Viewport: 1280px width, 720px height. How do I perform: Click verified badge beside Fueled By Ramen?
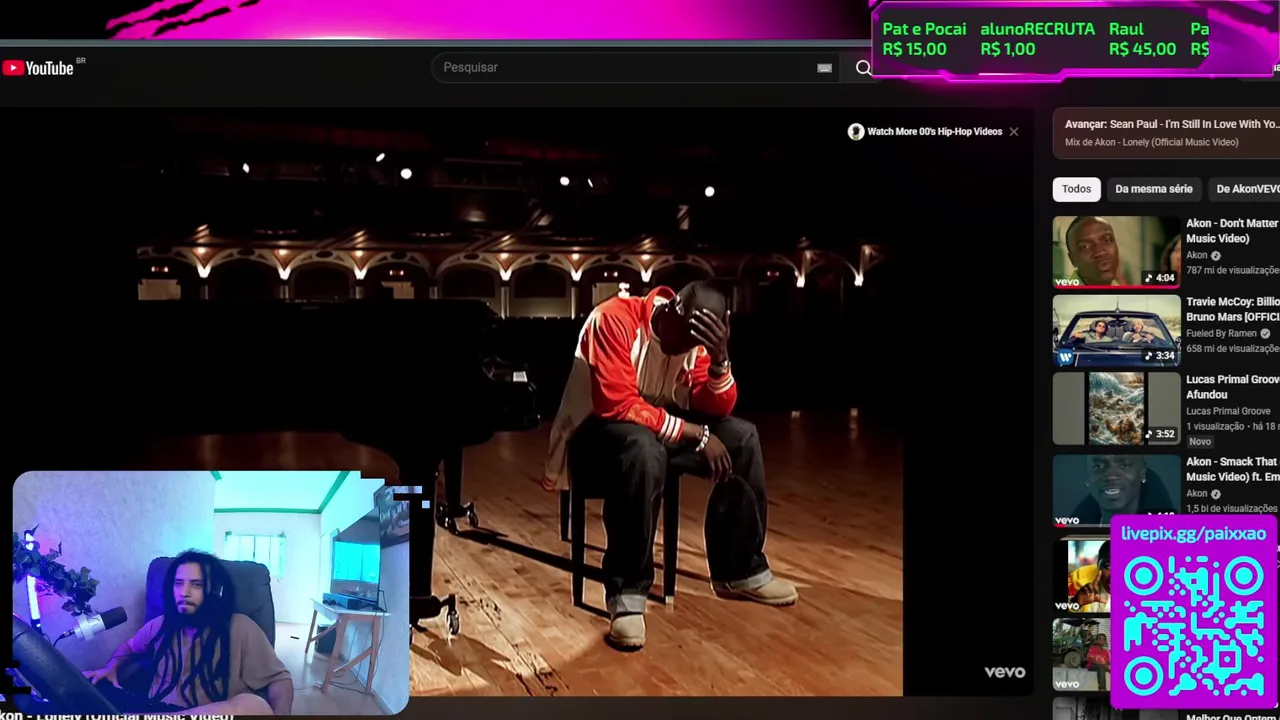[1265, 333]
